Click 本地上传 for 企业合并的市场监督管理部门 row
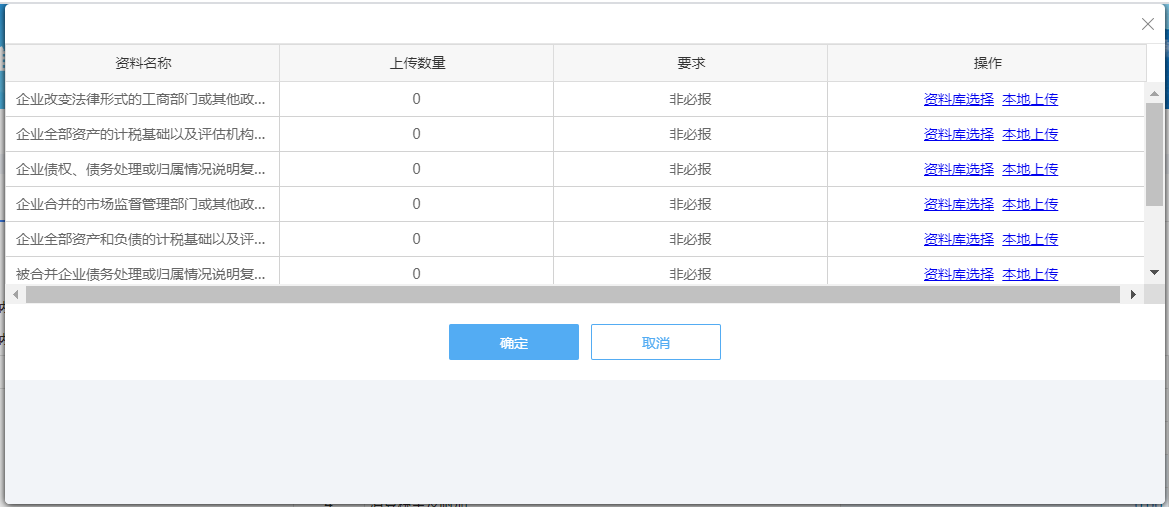This screenshot has width=1169, height=507. point(1030,204)
